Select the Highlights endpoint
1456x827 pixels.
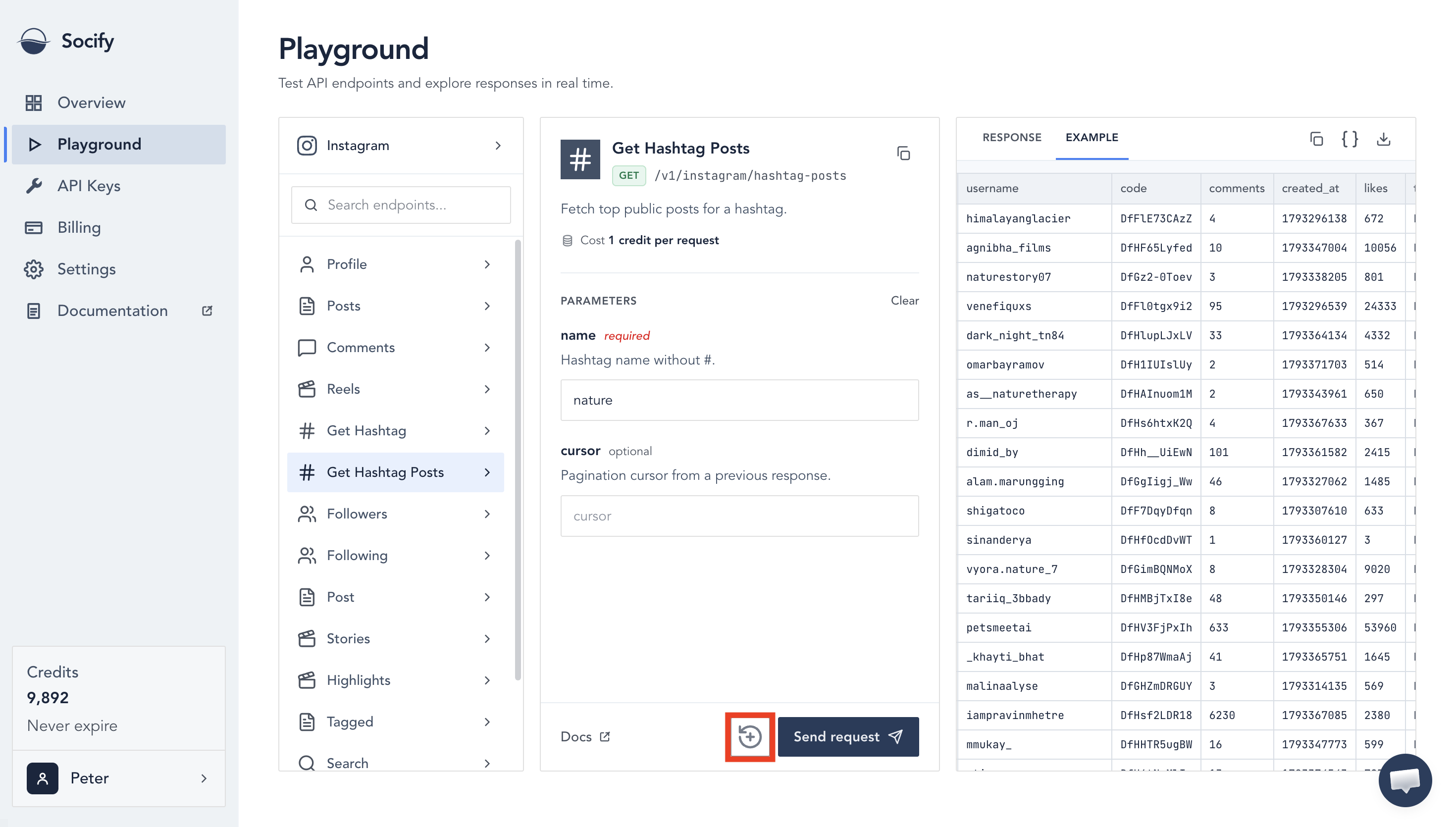pyautogui.click(x=395, y=680)
